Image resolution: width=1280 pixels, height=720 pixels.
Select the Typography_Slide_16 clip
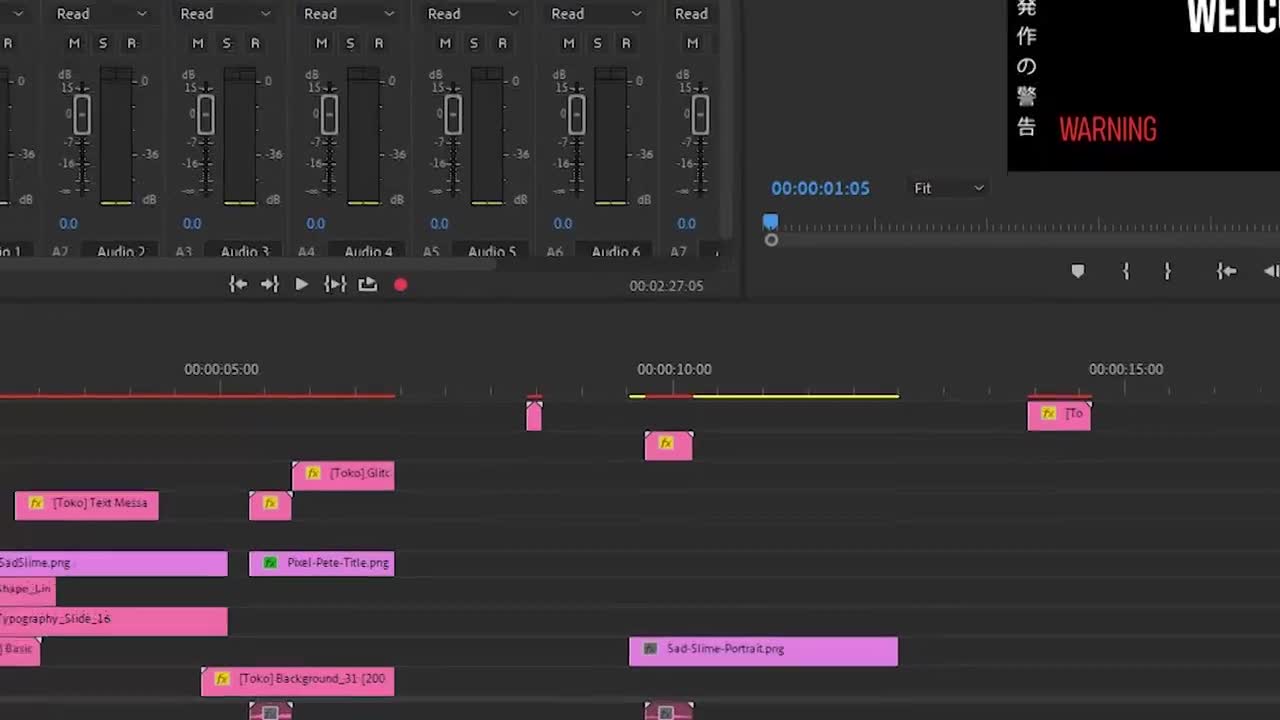tap(113, 621)
